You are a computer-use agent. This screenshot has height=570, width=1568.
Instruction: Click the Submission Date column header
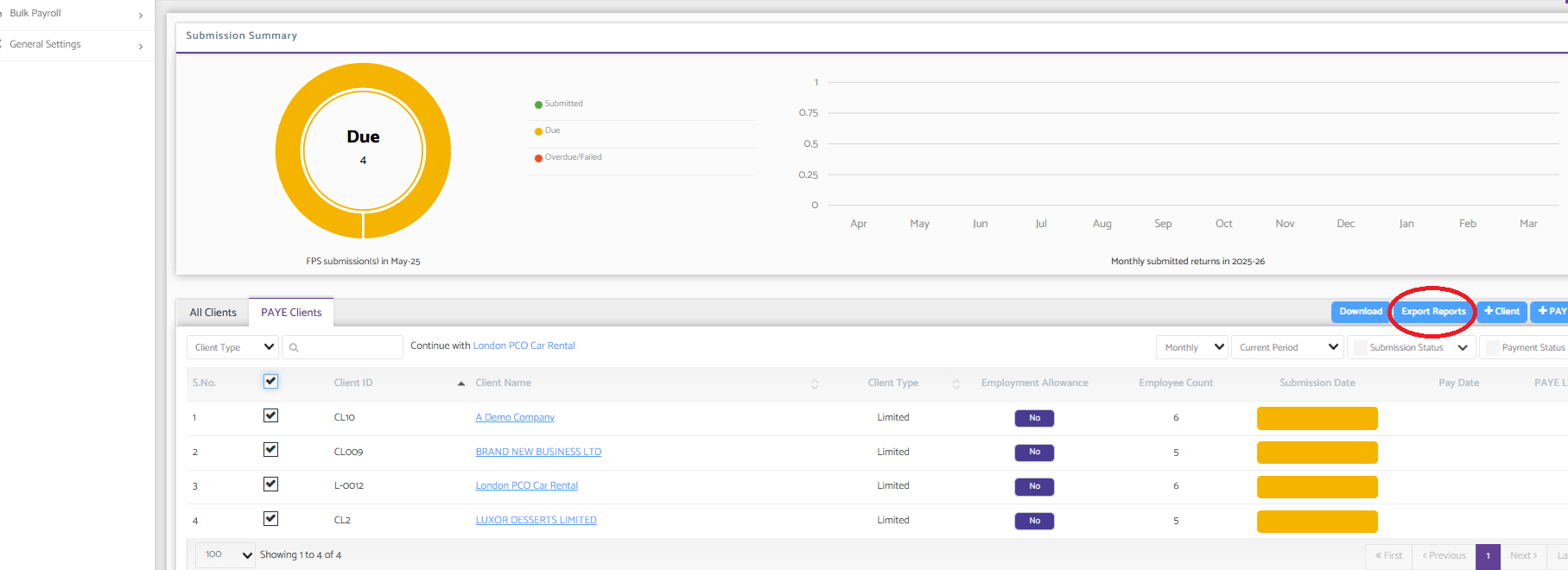1317,383
